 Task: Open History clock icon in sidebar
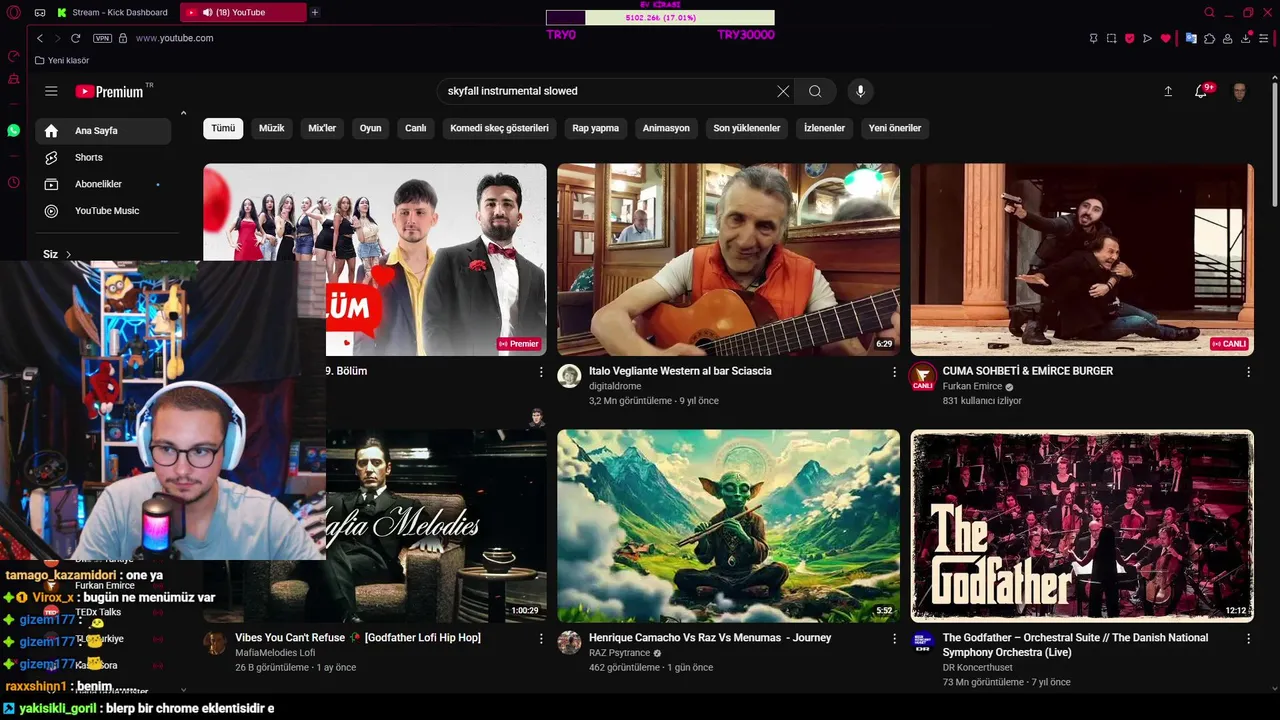coord(14,182)
